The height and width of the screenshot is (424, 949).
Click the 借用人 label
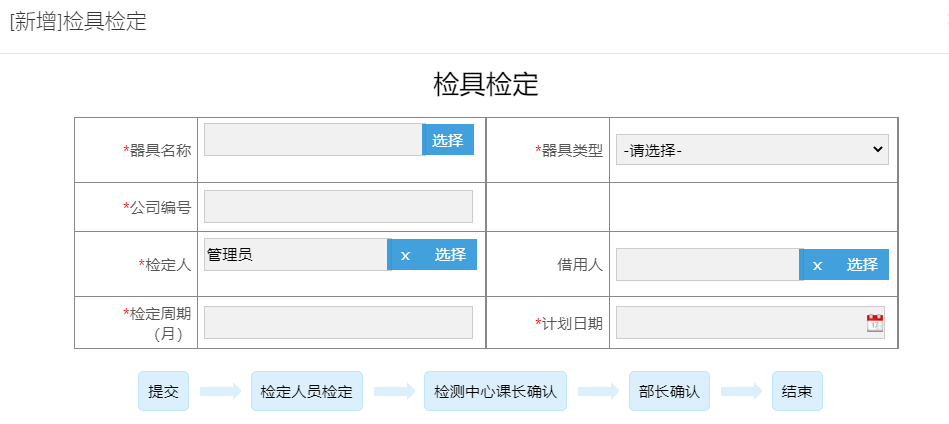tap(580, 265)
